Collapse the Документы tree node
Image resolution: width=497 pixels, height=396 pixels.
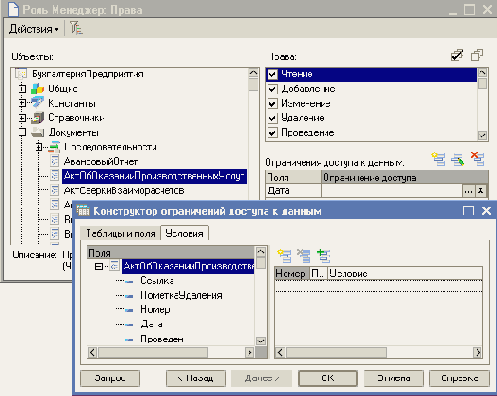(22, 132)
